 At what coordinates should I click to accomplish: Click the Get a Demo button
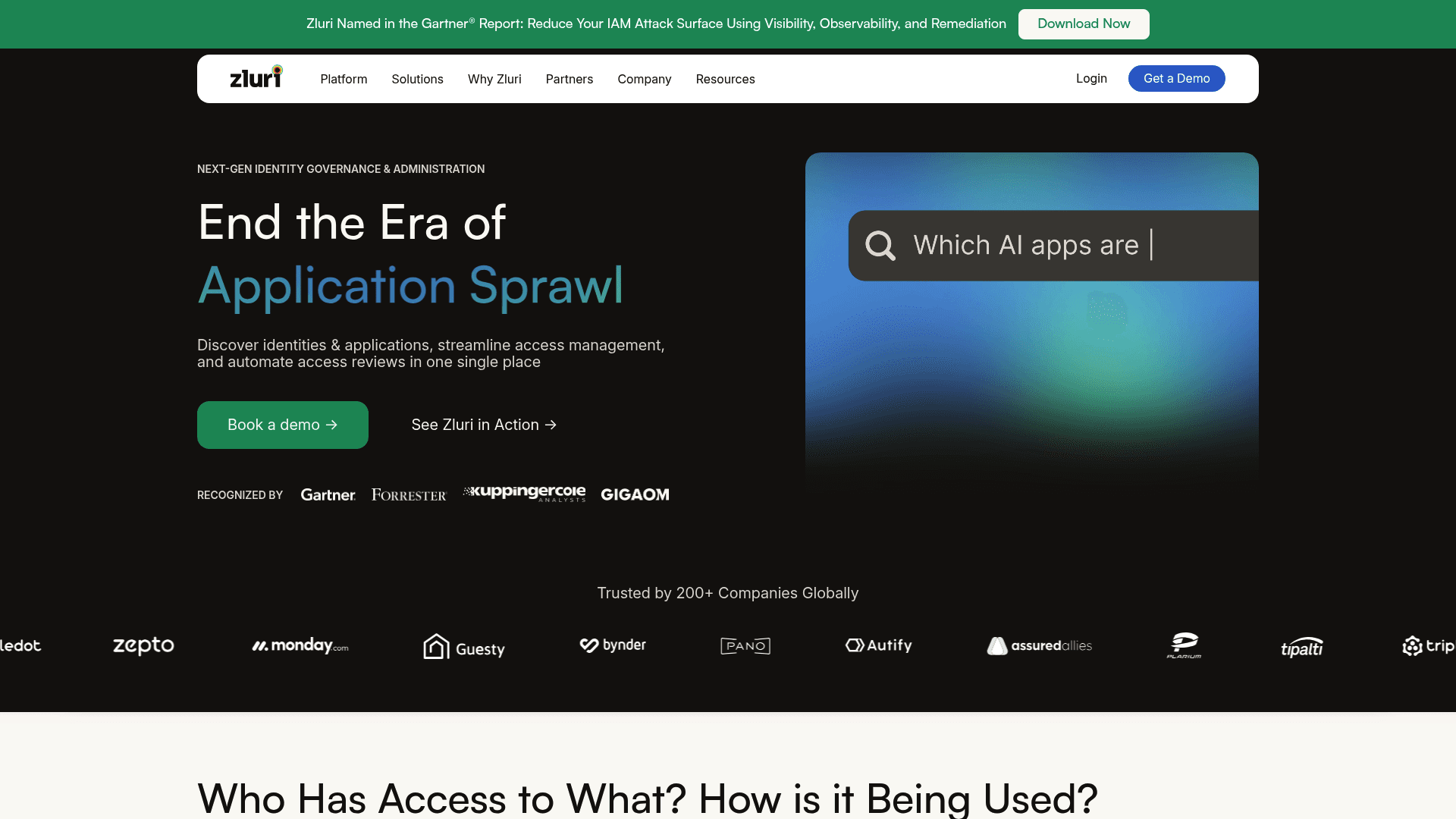click(1176, 79)
